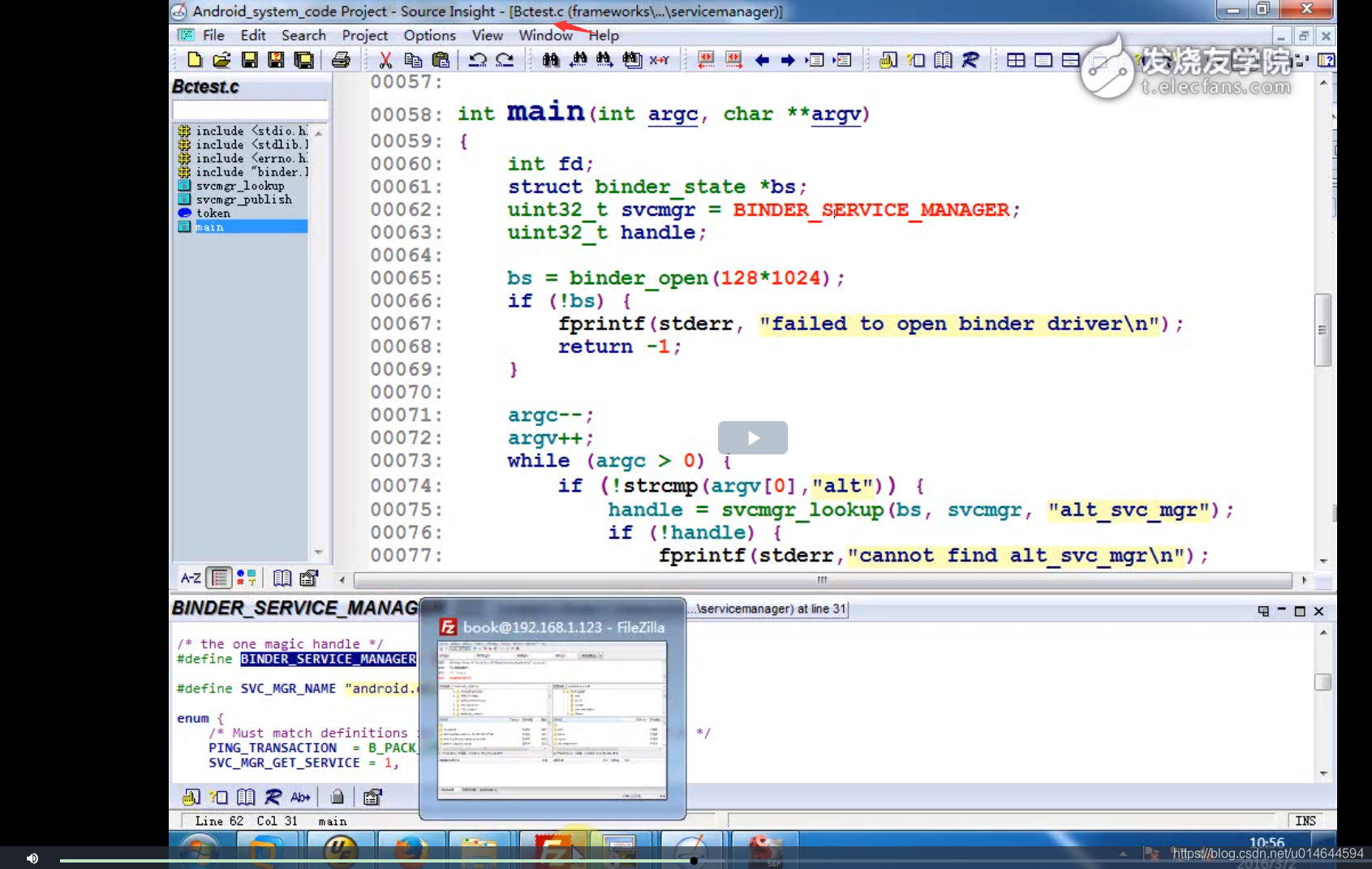Click the video volume speaker icon
1372x869 pixels.
click(x=32, y=858)
